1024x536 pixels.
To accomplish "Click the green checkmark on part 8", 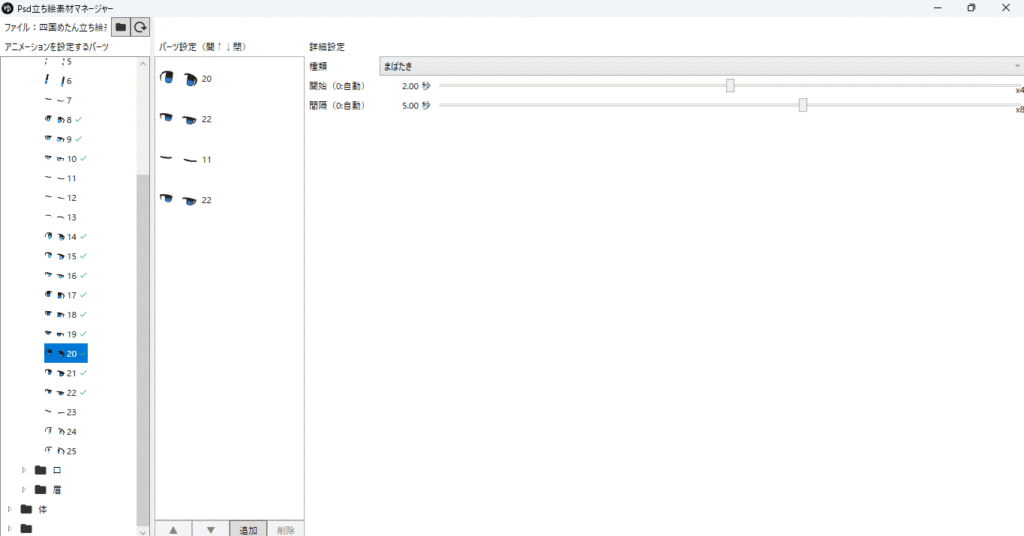I will (x=78, y=119).
